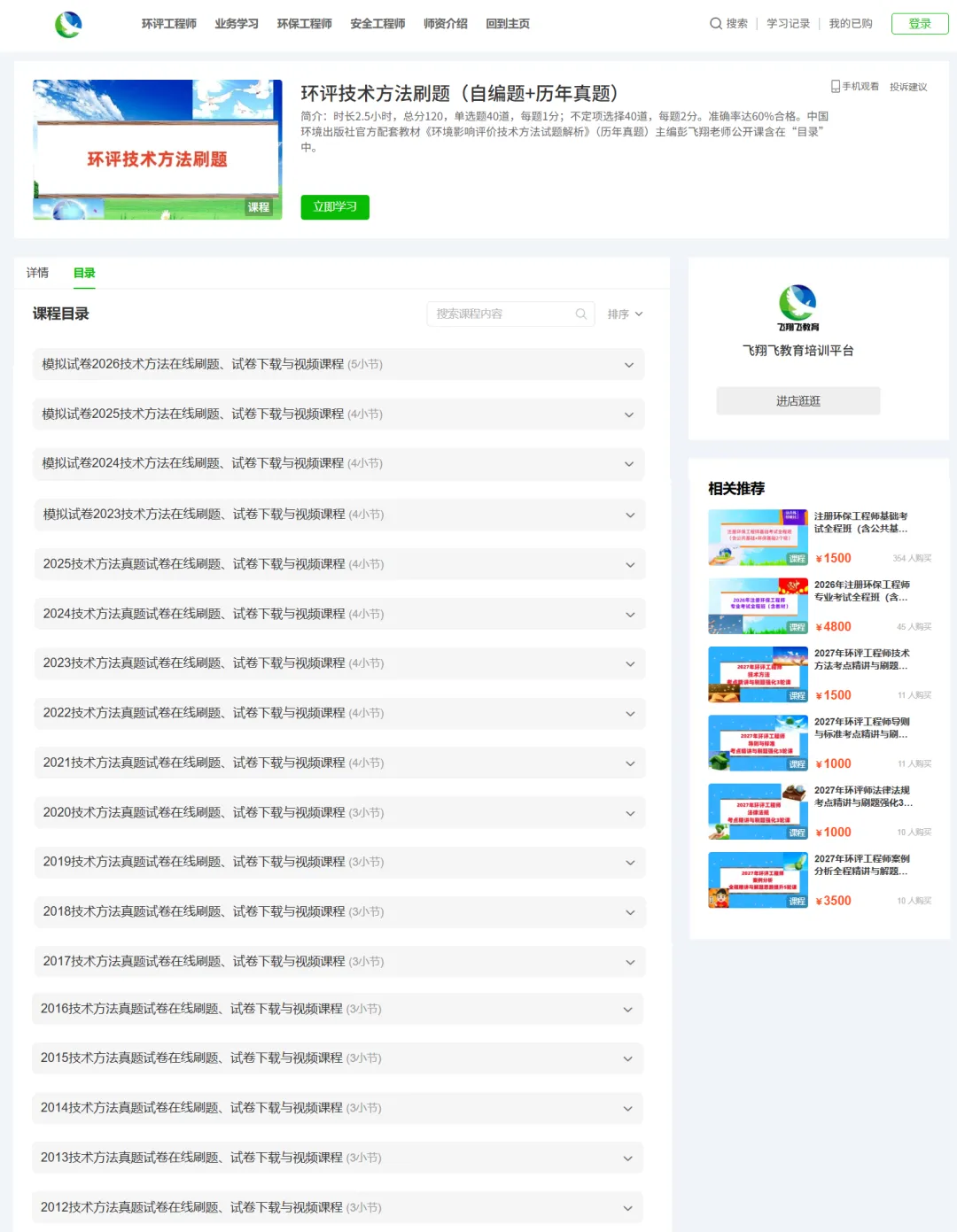Expand 2017技术方法真题试卷 section chevron
This screenshot has width=957, height=1232.
click(x=630, y=962)
